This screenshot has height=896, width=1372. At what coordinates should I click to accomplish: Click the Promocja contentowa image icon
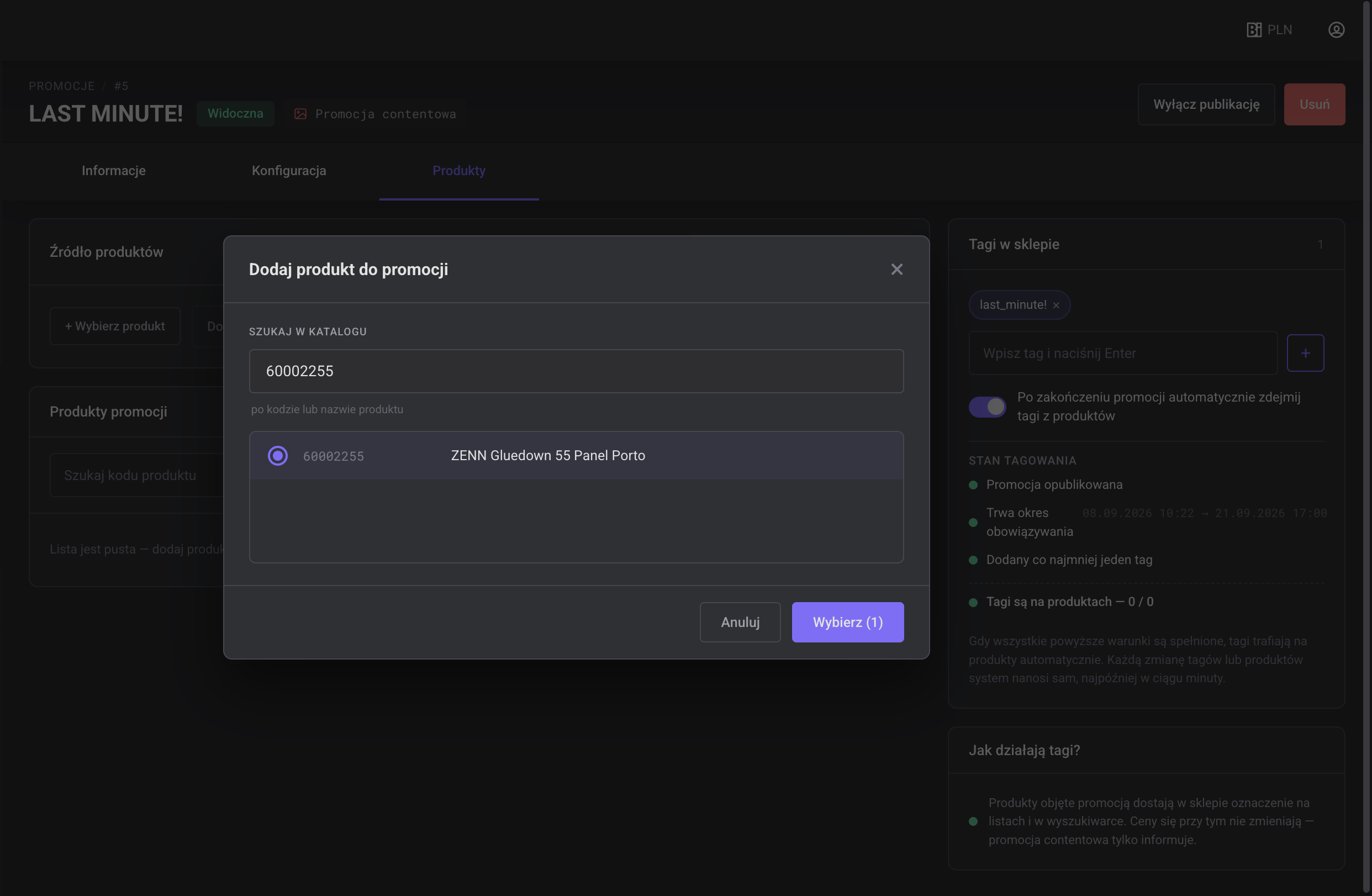point(300,114)
